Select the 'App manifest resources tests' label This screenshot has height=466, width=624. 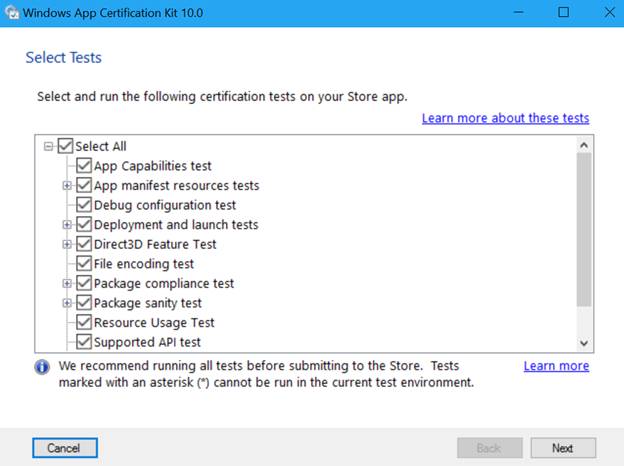tap(176, 185)
